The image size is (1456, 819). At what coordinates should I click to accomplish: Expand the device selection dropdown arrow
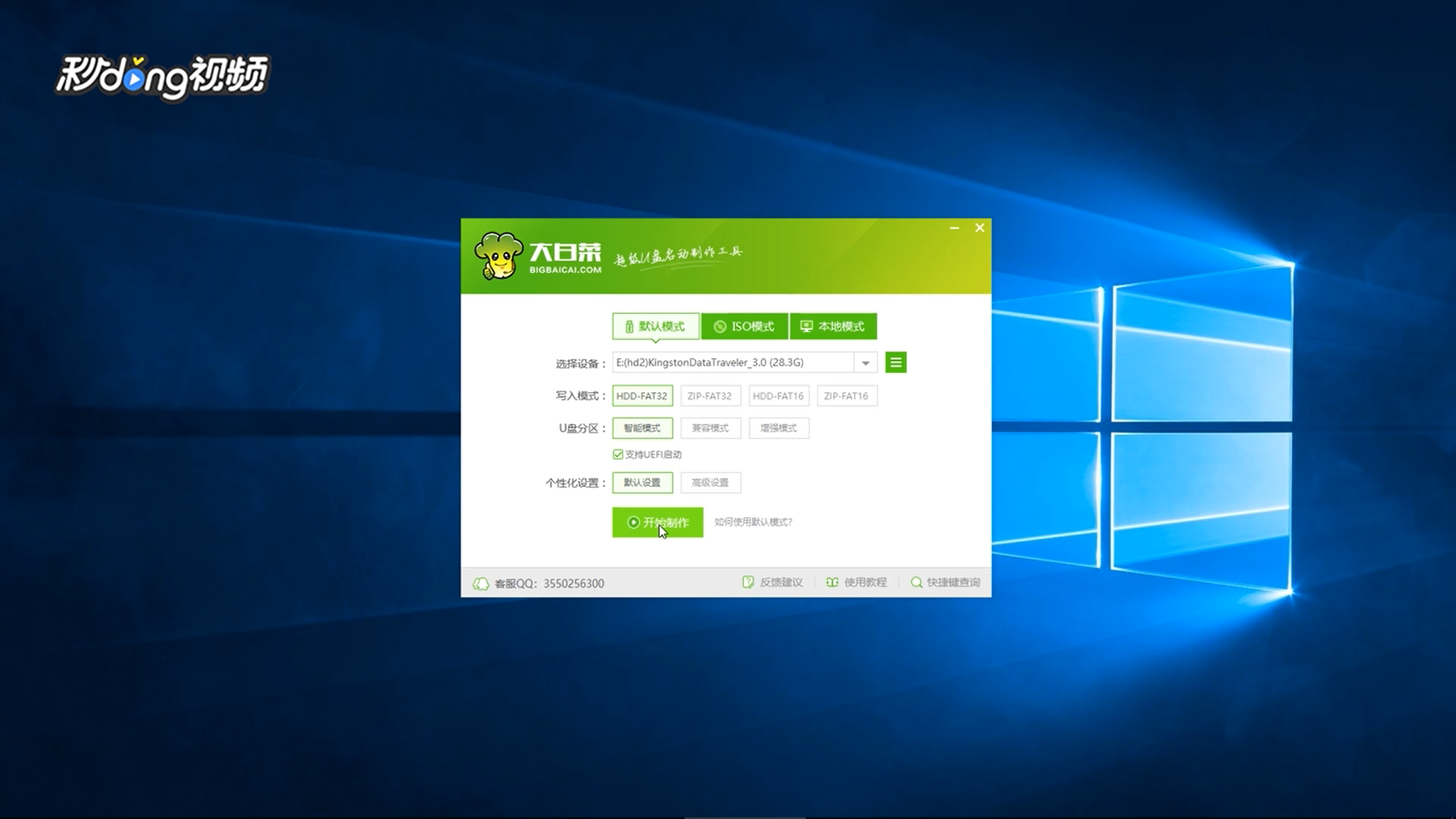click(x=865, y=363)
